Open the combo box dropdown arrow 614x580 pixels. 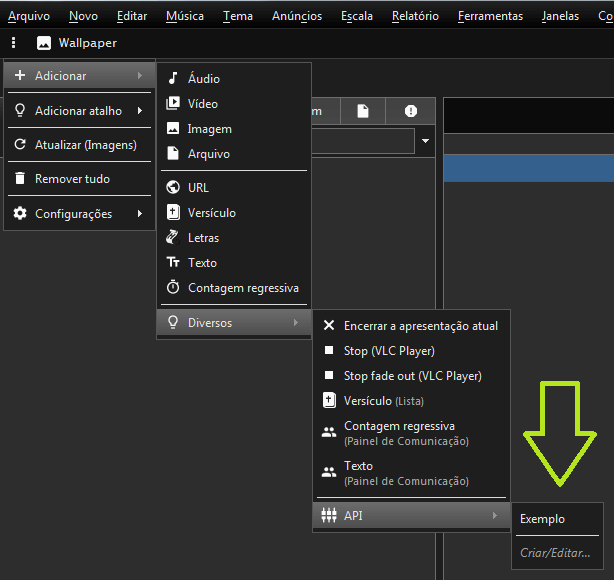click(x=425, y=141)
